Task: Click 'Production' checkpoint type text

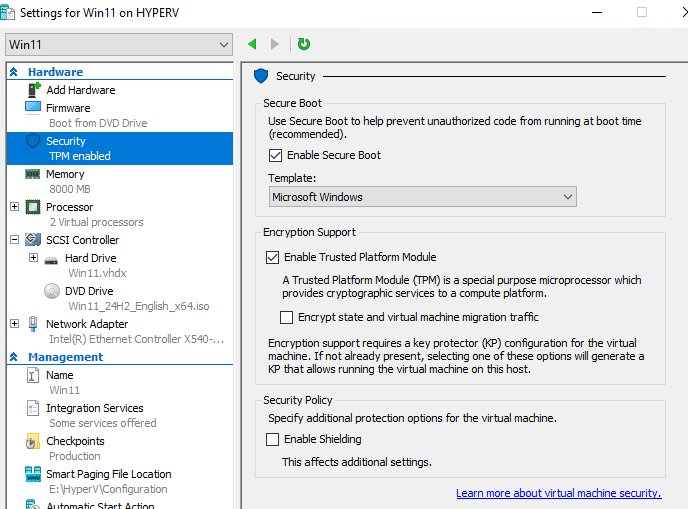Action: coord(75,456)
